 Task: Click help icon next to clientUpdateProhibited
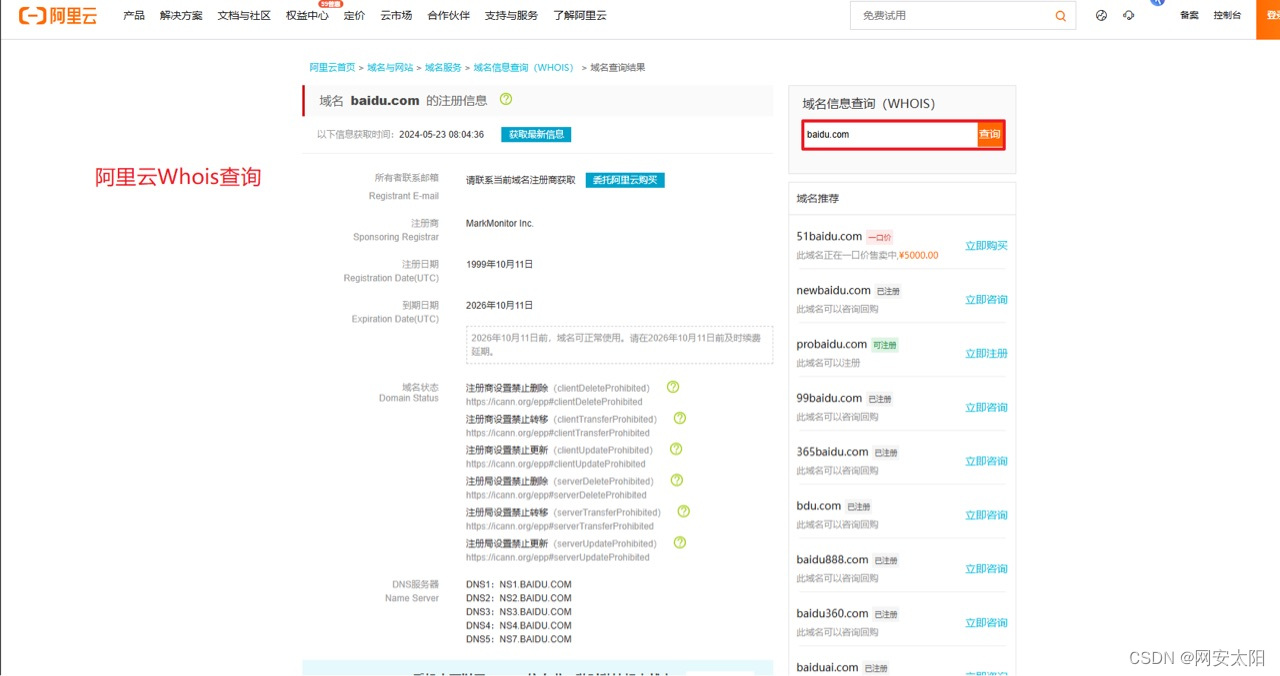coord(676,449)
